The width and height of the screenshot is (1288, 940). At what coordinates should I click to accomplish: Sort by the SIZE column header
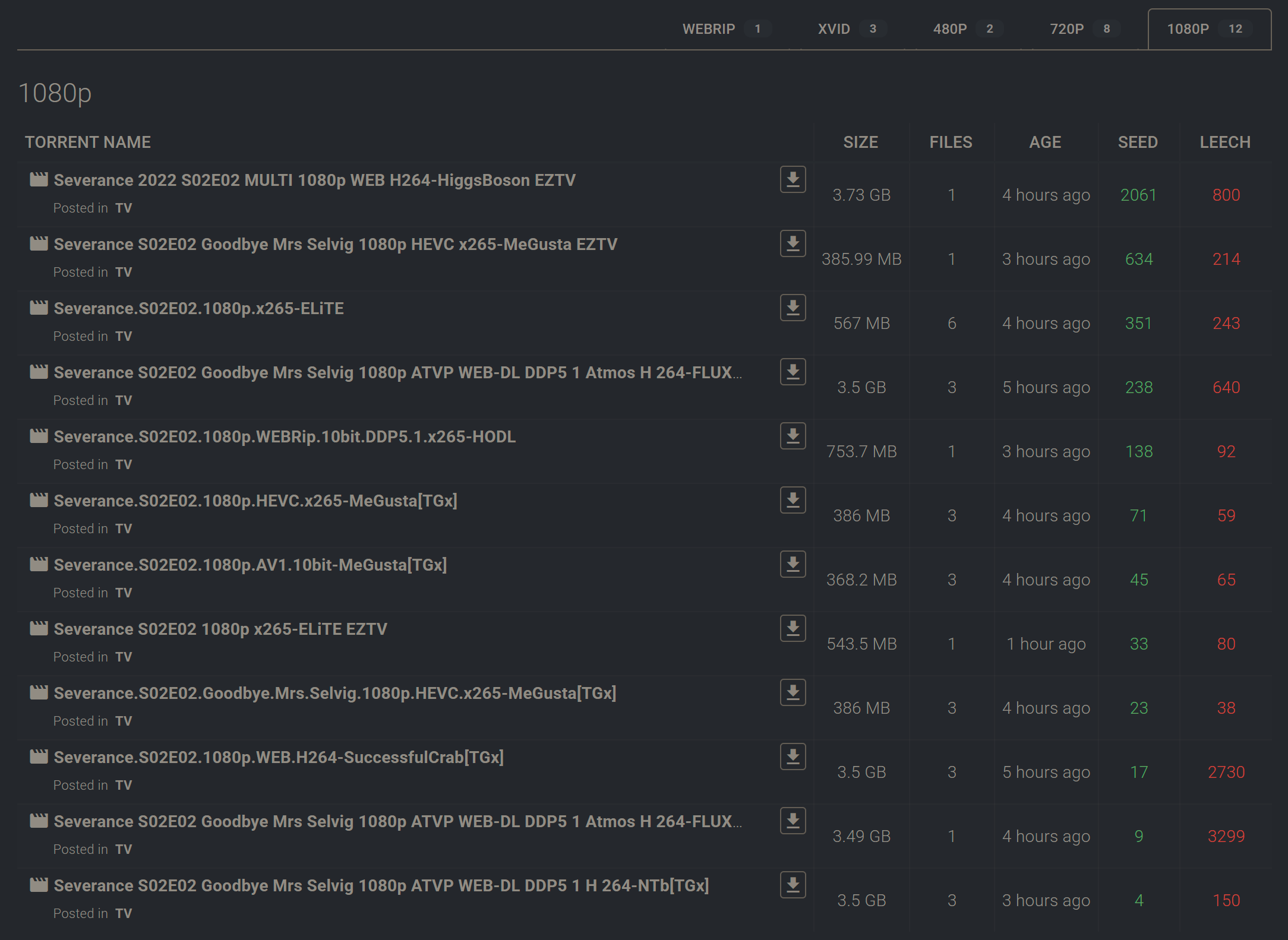click(x=860, y=142)
